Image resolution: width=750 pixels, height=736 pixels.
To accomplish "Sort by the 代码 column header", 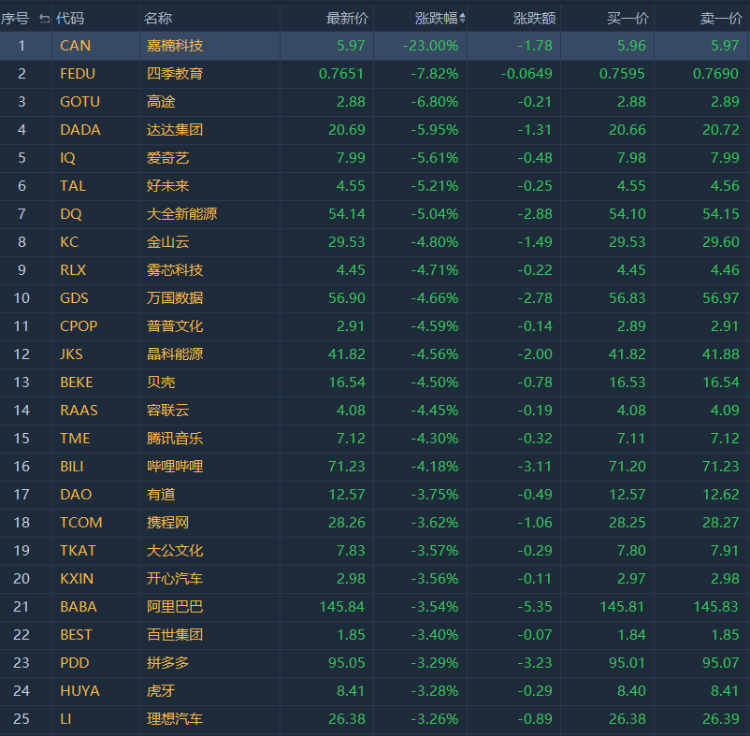I will [70, 19].
